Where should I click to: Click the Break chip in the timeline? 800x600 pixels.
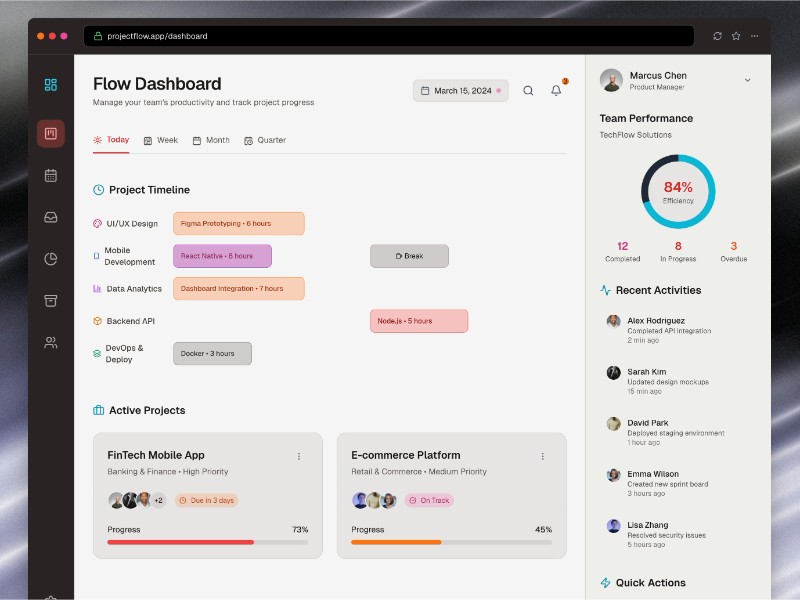[409, 256]
